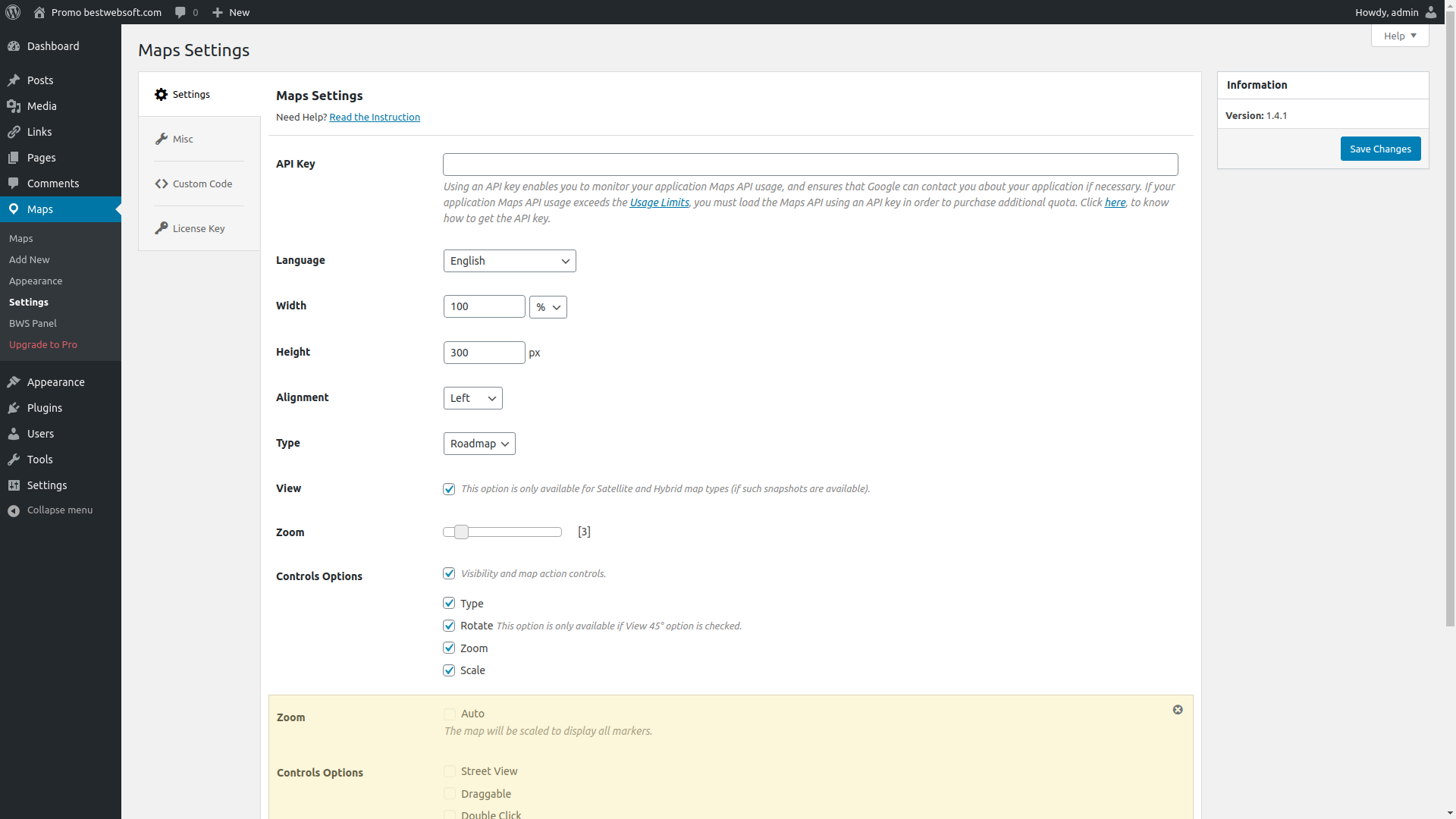The height and width of the screenshot is (819, 1456).
Task: Check the Street View checkbox
Action: click(x=450, y=771)
